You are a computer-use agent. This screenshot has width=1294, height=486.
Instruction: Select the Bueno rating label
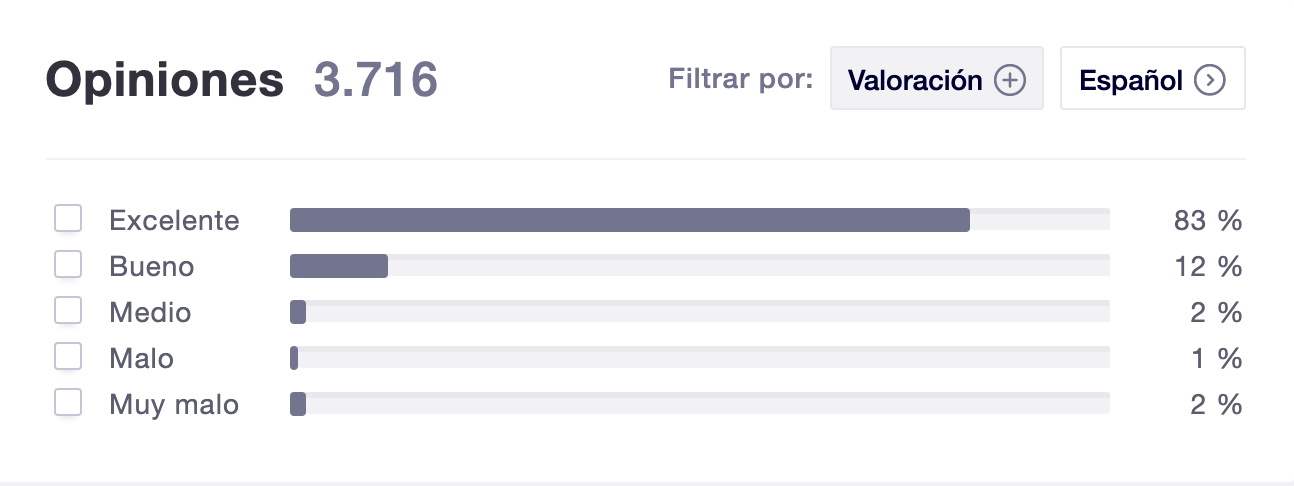(151, 266)
